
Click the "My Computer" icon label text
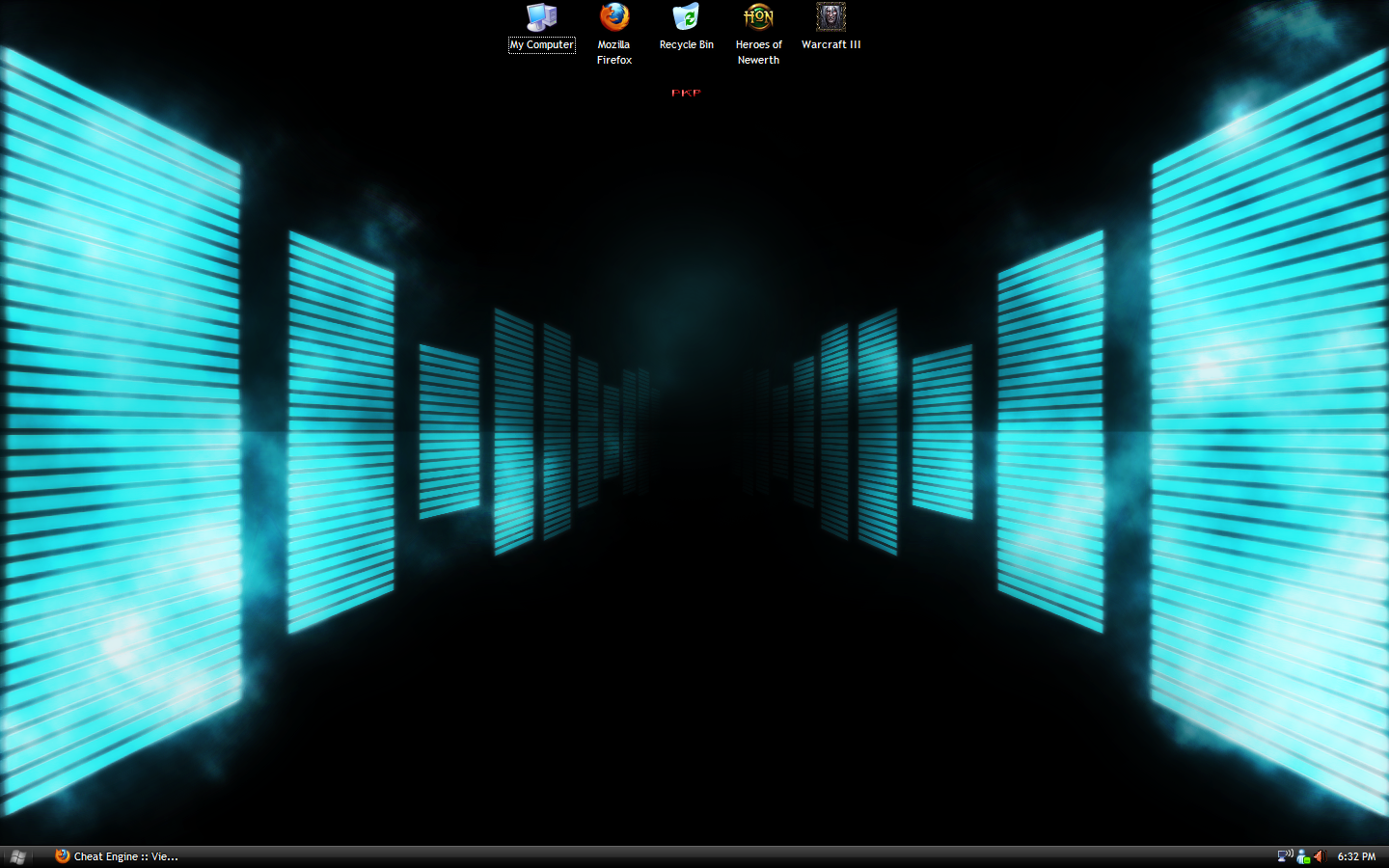click(x=541, y=44)
